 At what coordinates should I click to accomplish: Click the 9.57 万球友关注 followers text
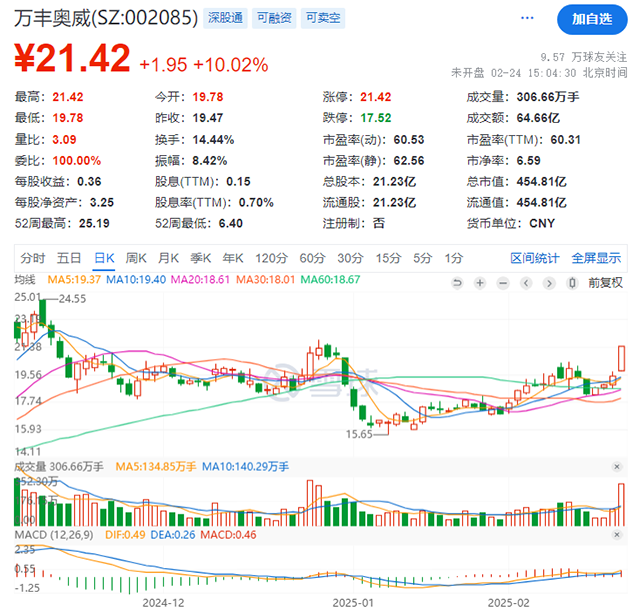pyautogui.click(x=583, y=57)
